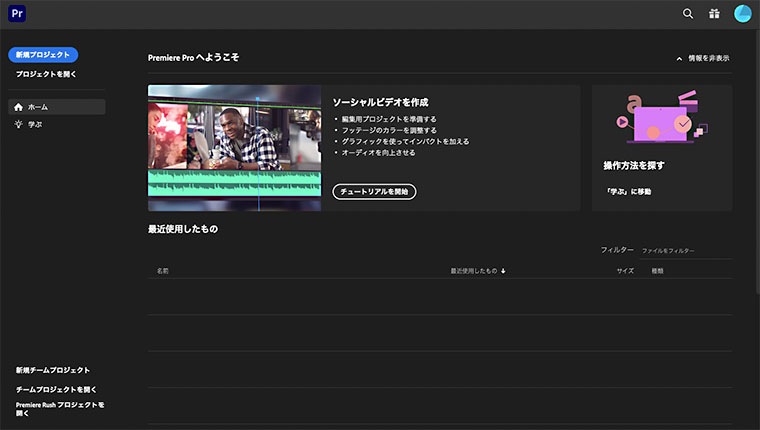The width and height of the screenshot is (760, 430).
Task: Click the グラフィックを使ってインパクトを加える bullet
Action: [x=406, y=142]
